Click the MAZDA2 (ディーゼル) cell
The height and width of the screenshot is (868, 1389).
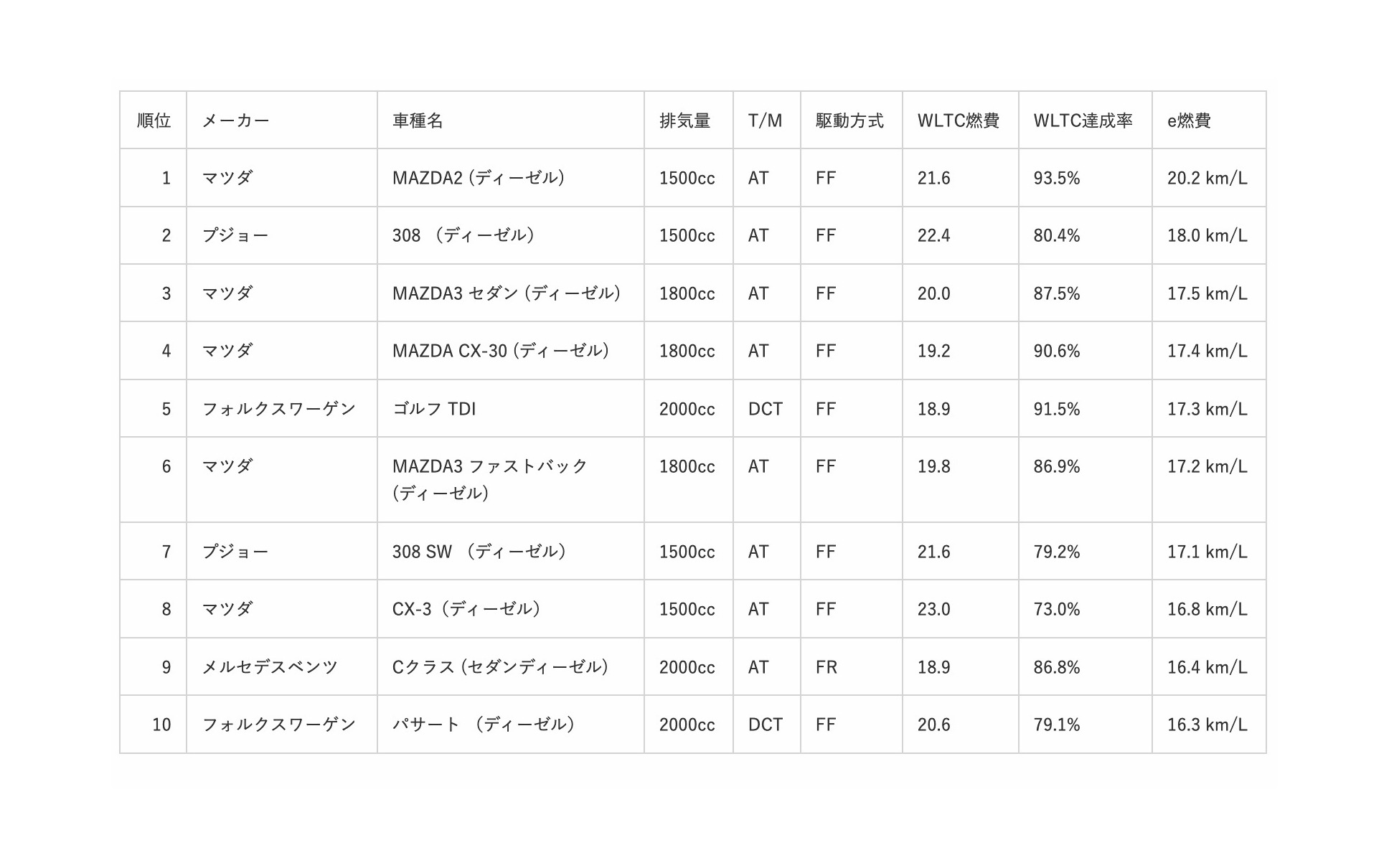click(479, 178)
